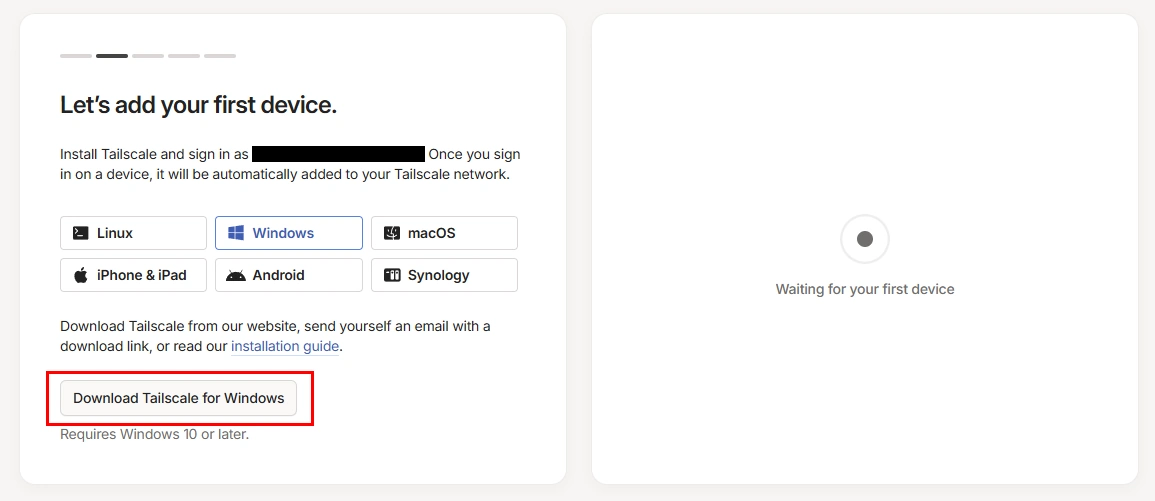The height and width of the screenshot is (501, 1155).
Task: Pick the iPhone & iPad option
Action: pyautogui.click(x=133, y=275)
